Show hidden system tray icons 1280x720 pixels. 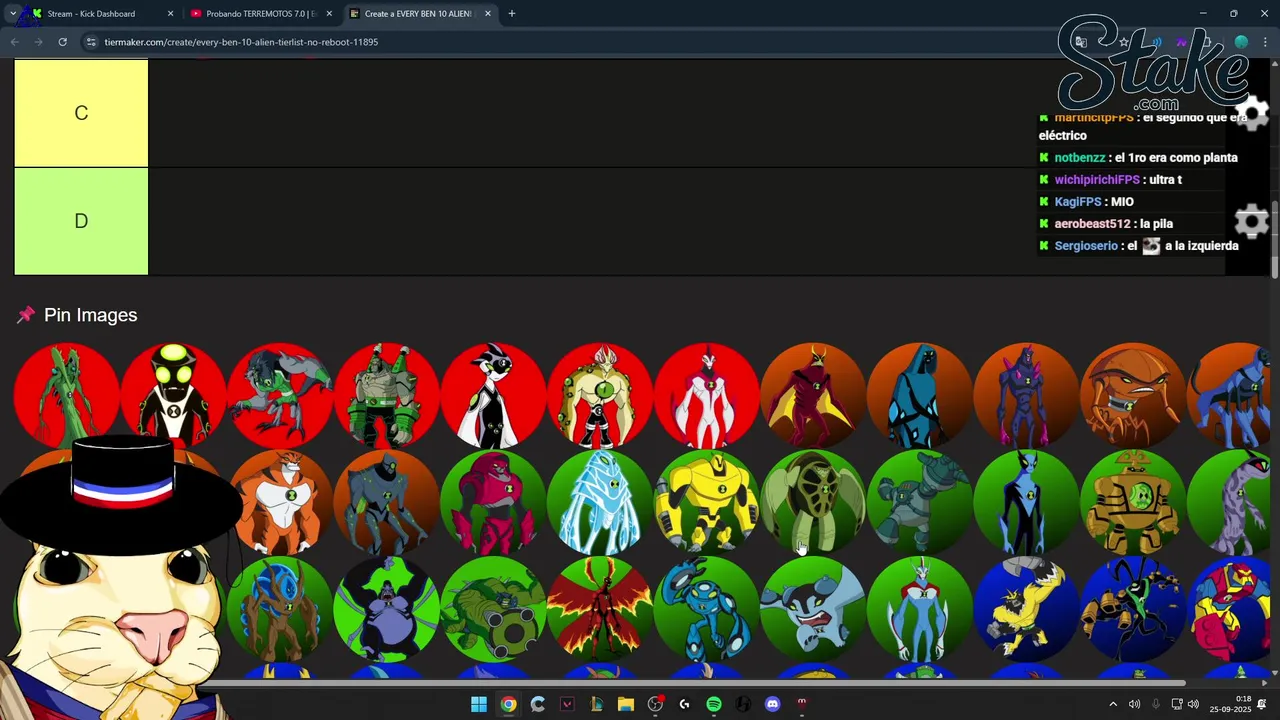1113,704
